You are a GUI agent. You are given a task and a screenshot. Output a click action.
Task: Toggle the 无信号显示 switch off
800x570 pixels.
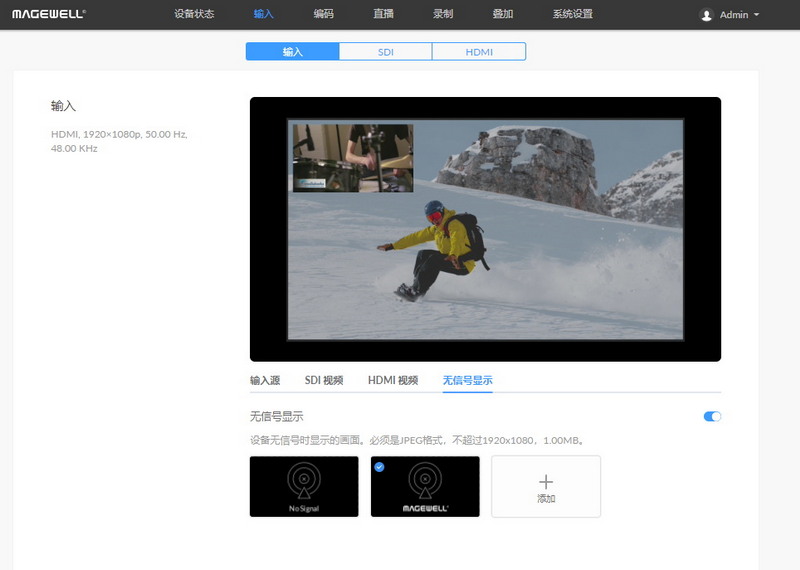[x=712, y=416]
